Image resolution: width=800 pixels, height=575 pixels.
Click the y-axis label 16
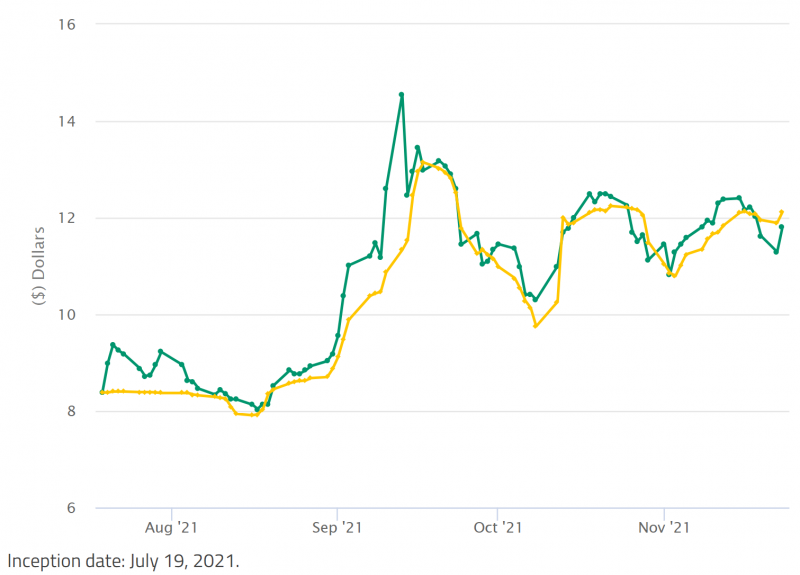tap(67, 24)
